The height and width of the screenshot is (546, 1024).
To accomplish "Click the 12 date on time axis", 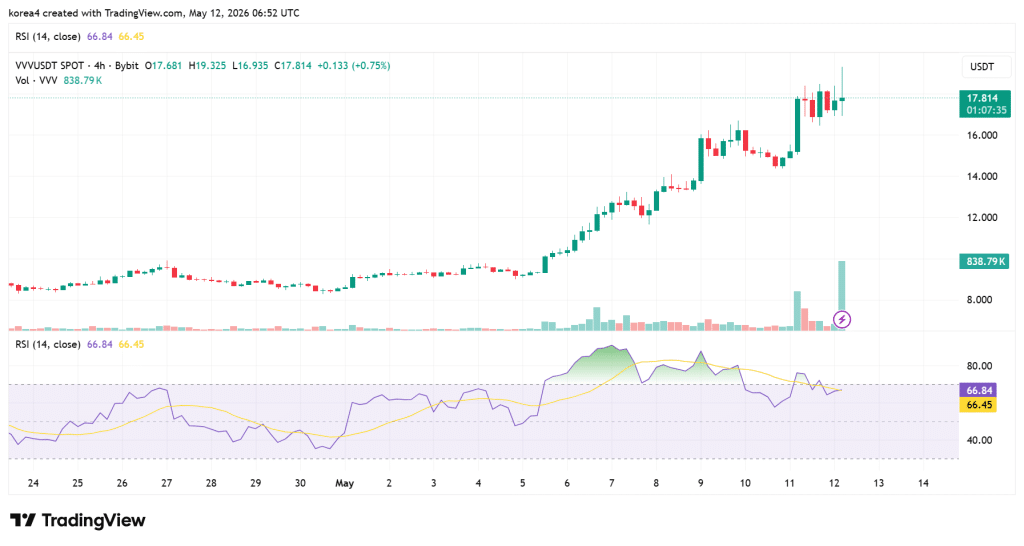I will point(834,483).
